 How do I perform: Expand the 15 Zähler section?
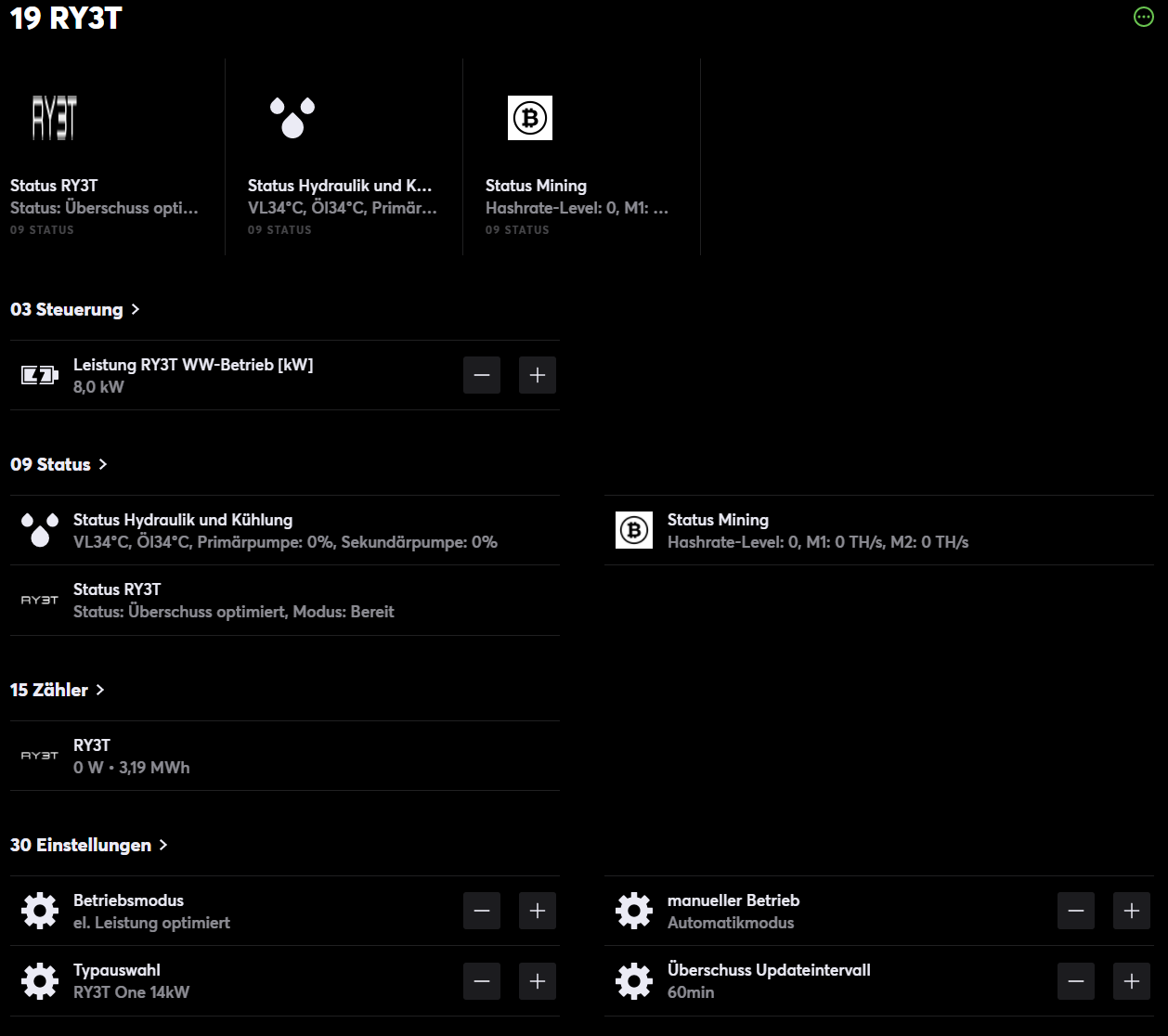tap(58, 690)
